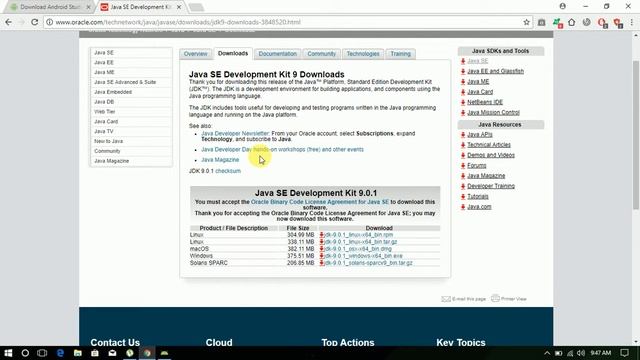
Task: Download jdk-9.0.1 windows-x64 exe file
Action: click(x=364, y=256)
